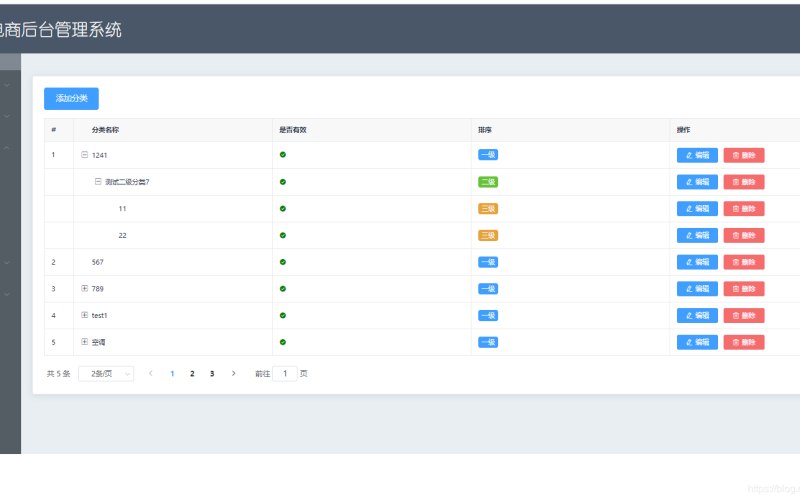Click the green valid icon for 789
Image resolution: width=800 pixels, height=500 pixels.
point(283,288)
